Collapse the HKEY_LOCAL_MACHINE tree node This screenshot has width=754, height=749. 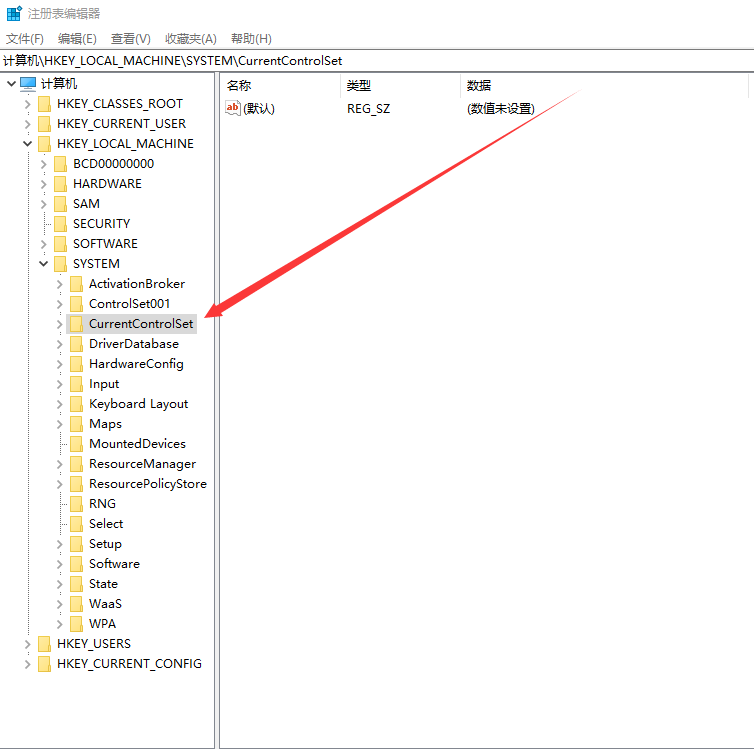coord(27,144)
